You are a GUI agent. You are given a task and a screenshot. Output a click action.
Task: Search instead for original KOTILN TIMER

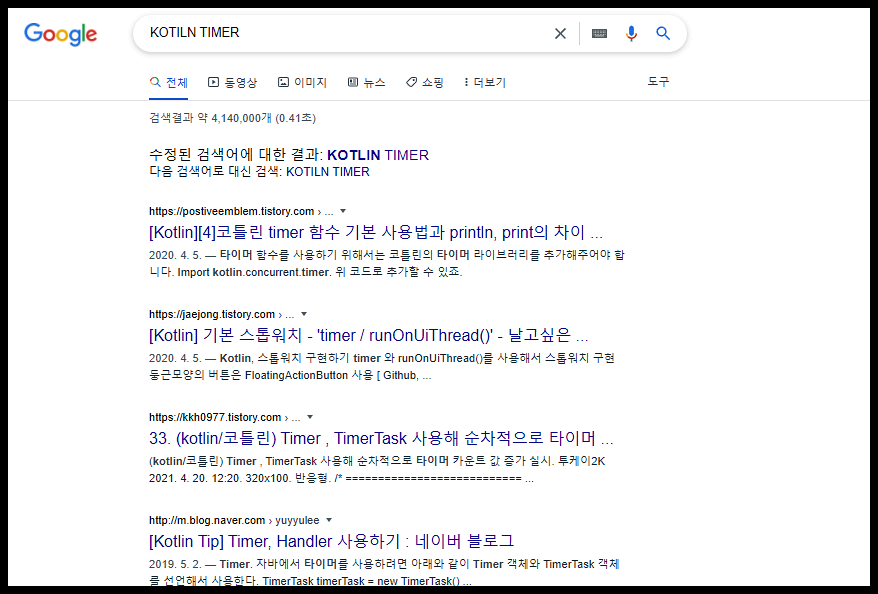328,172
